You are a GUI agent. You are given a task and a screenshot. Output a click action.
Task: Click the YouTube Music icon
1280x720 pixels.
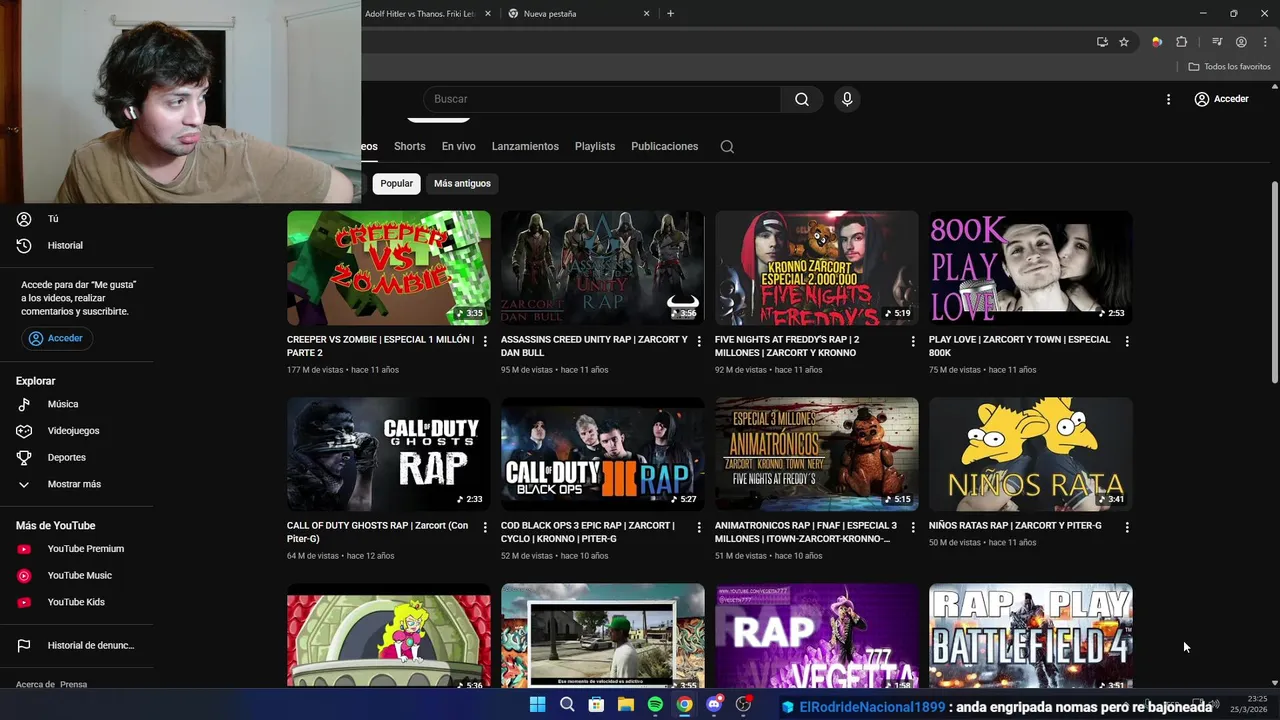24,576
